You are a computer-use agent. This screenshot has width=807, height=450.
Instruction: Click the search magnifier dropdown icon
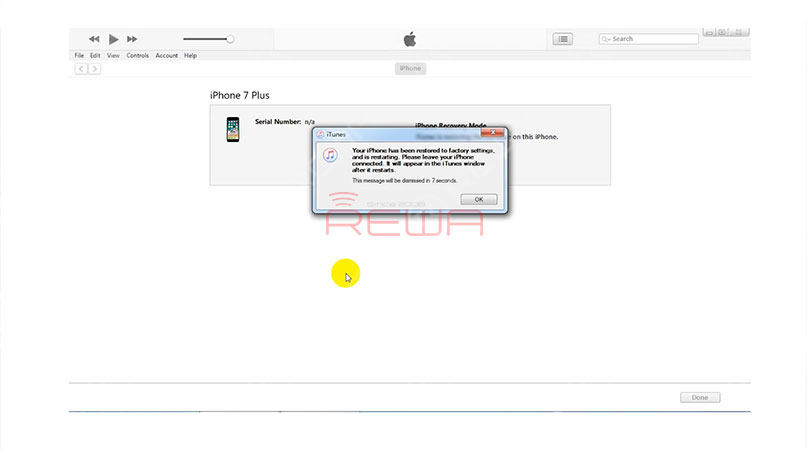tap(606, 39)
